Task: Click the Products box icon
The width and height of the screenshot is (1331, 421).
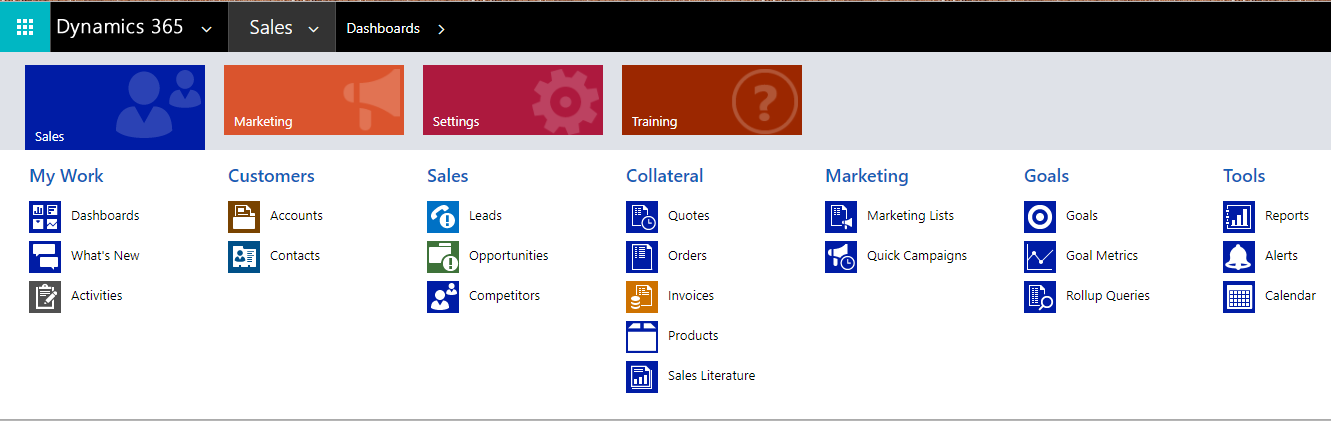Action: coord(642,336)
